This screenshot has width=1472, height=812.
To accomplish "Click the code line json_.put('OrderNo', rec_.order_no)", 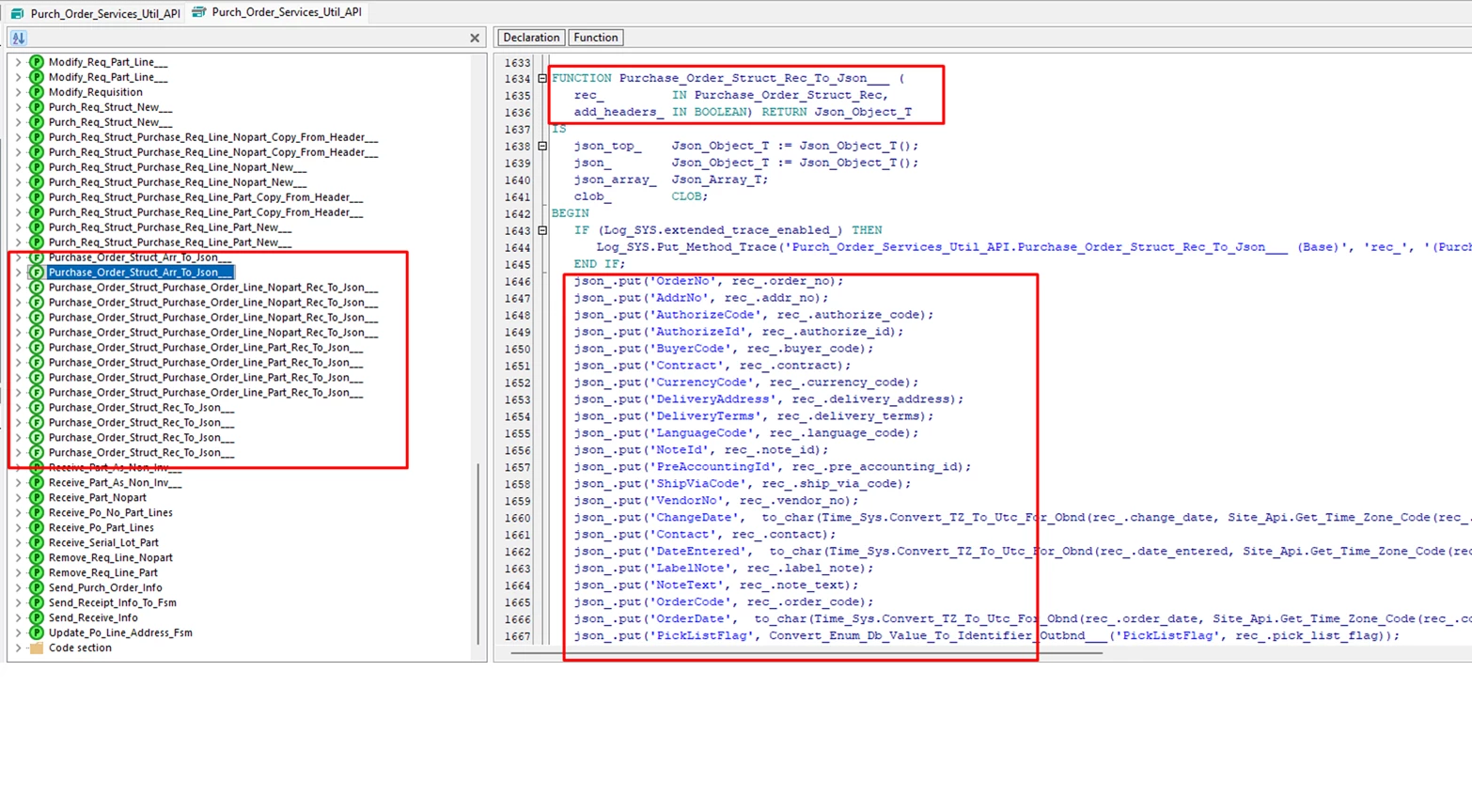I will pyautogui.click(x=709, y=281).
